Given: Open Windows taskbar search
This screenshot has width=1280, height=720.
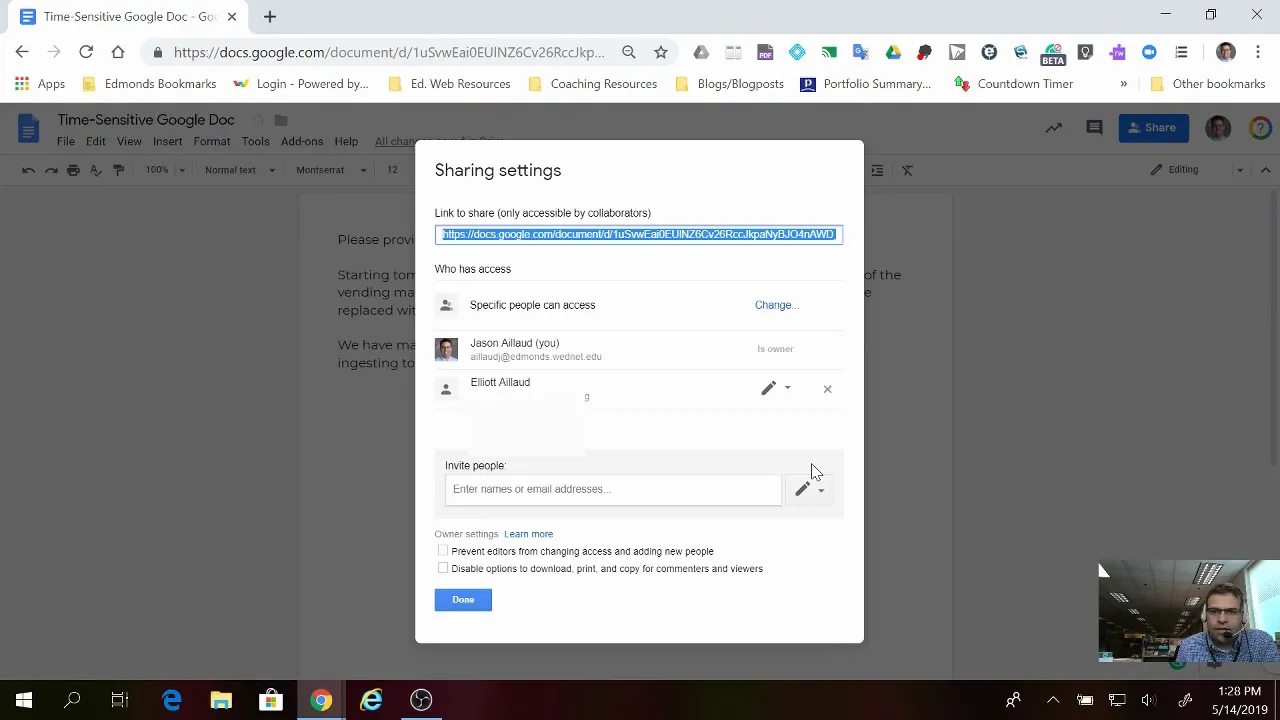Looking at the screenshot, I should pos(72,700).
